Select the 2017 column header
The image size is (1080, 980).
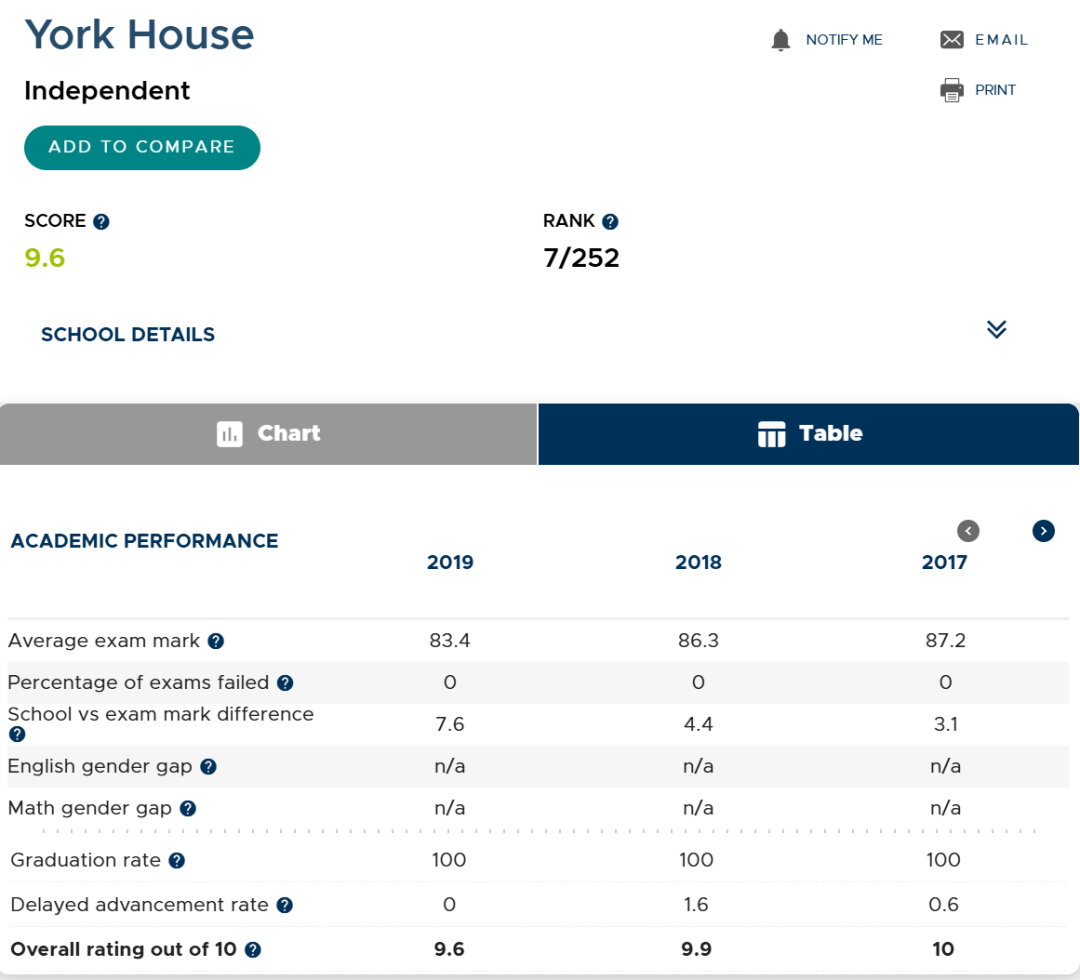[944, 563]
